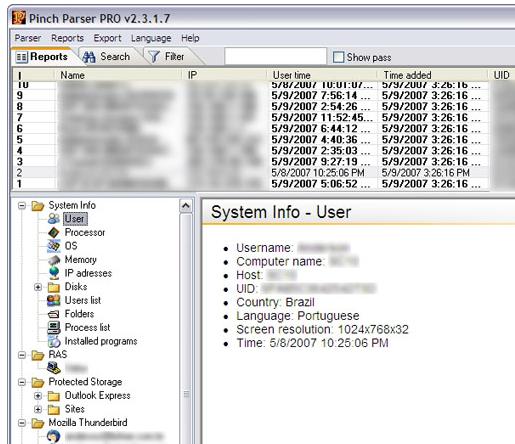Click the Installed programs icon
Viewport: 515px width, 444px height.
point(54,341)
